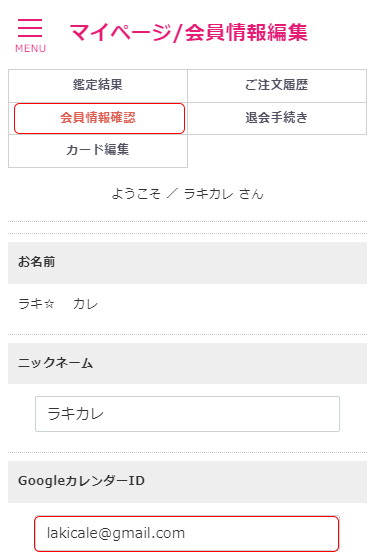Image resolution: width=374 pixels, height=559 pixels.
Task: Focus the lakicale@gmail.com input field
Action: pyautogui.click(x=186, y=534)
